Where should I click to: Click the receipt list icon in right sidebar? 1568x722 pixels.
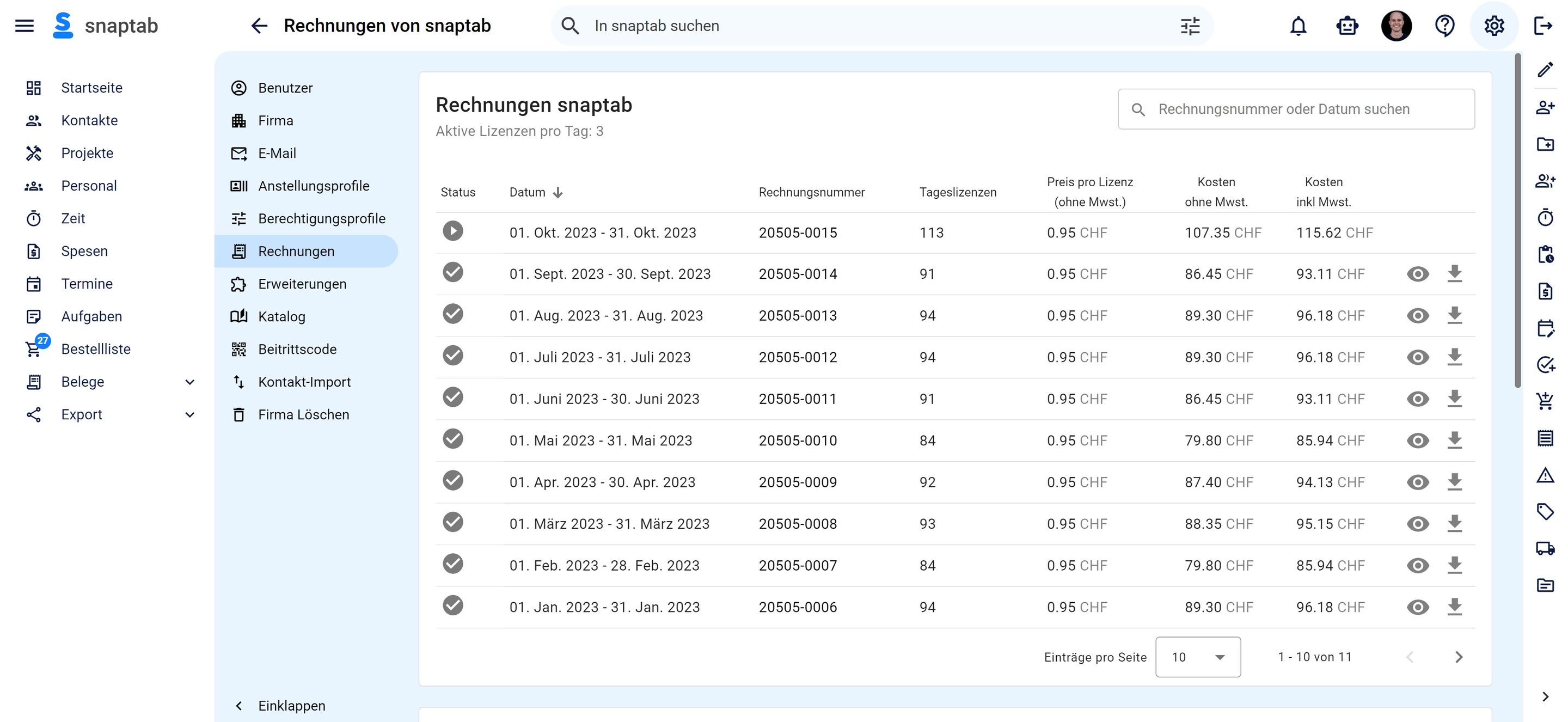click(1545, 438)
